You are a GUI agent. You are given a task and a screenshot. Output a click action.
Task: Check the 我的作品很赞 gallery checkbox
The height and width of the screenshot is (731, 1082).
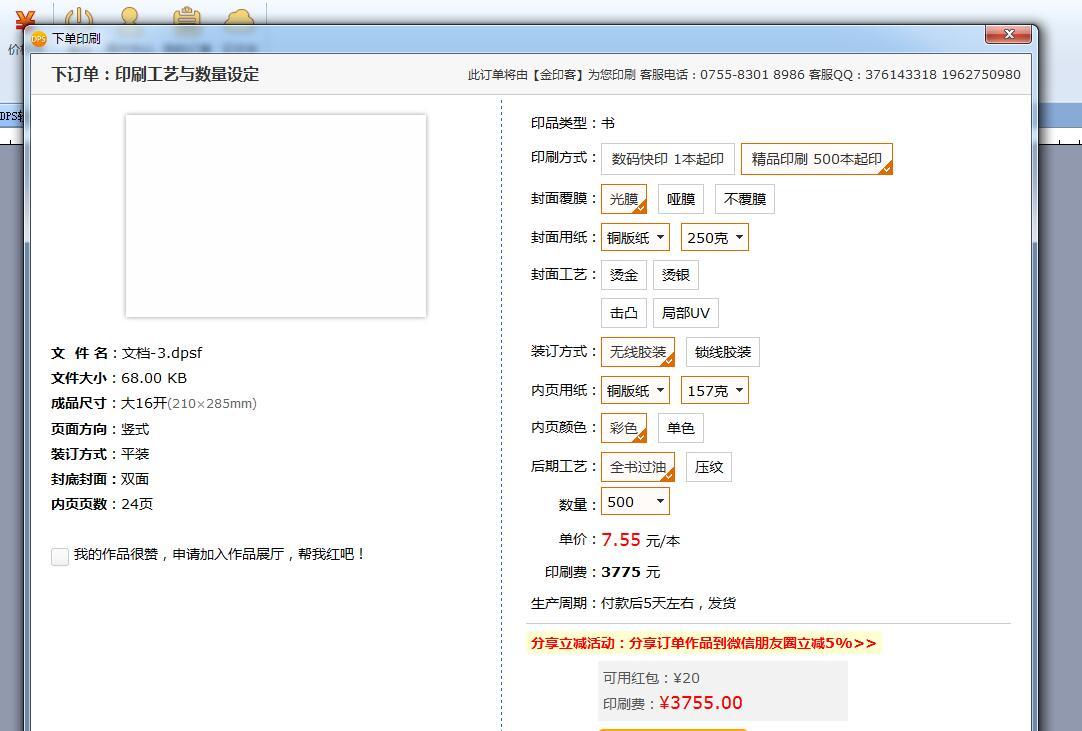coord(60,556)
